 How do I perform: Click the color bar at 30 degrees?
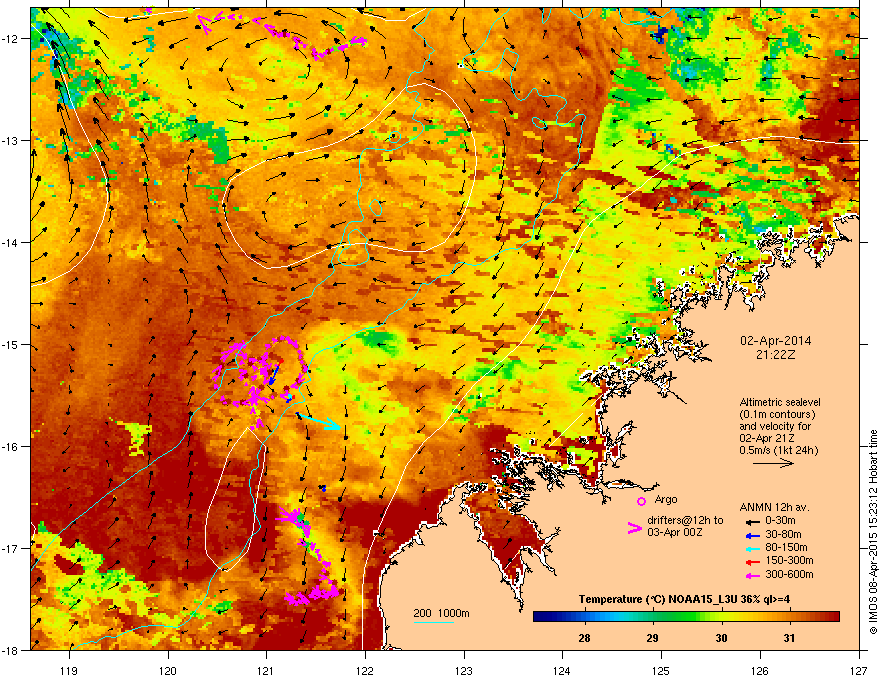(721, 617)
